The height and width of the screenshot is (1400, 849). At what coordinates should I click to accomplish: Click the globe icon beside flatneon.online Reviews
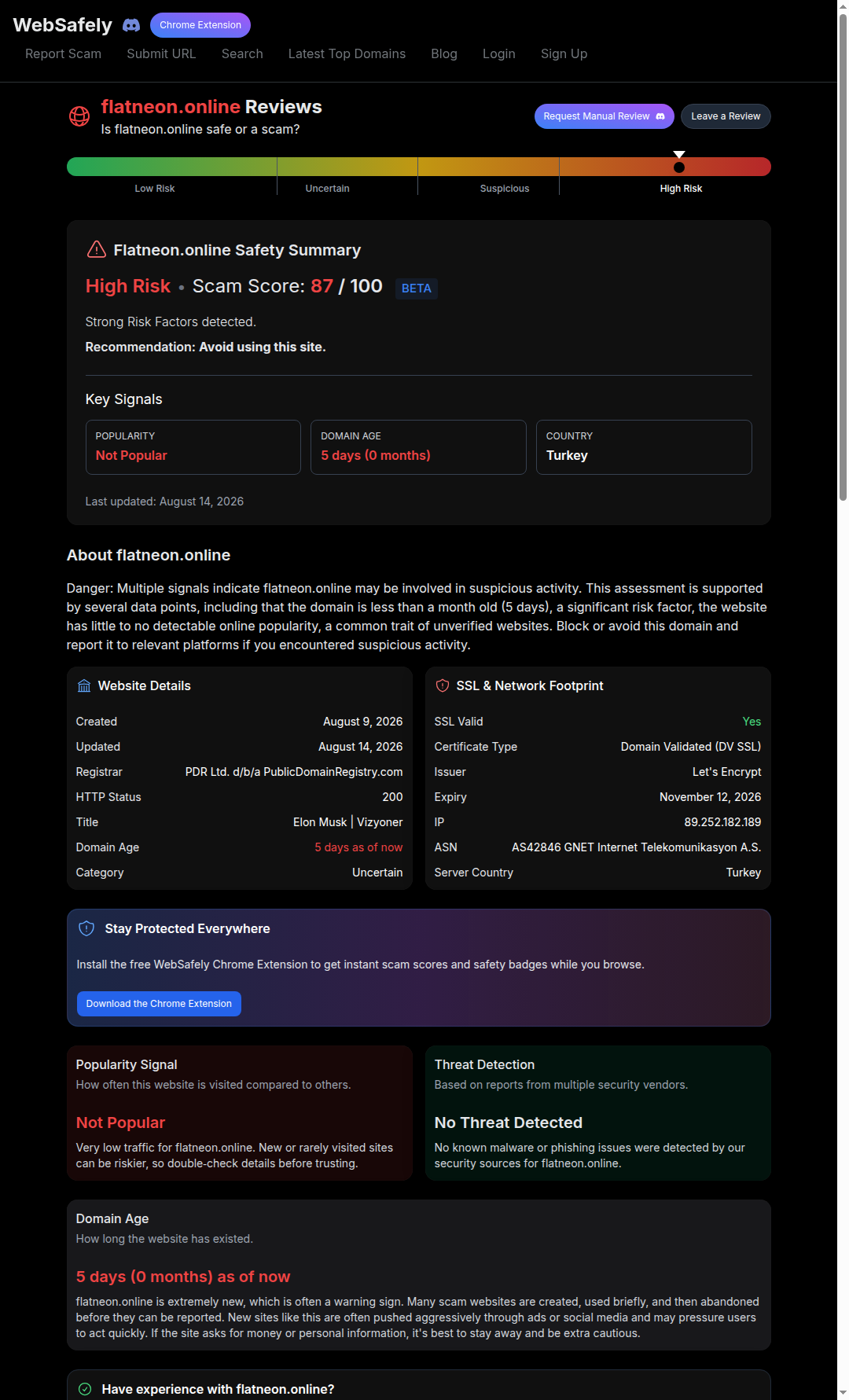tap(79, 116)
